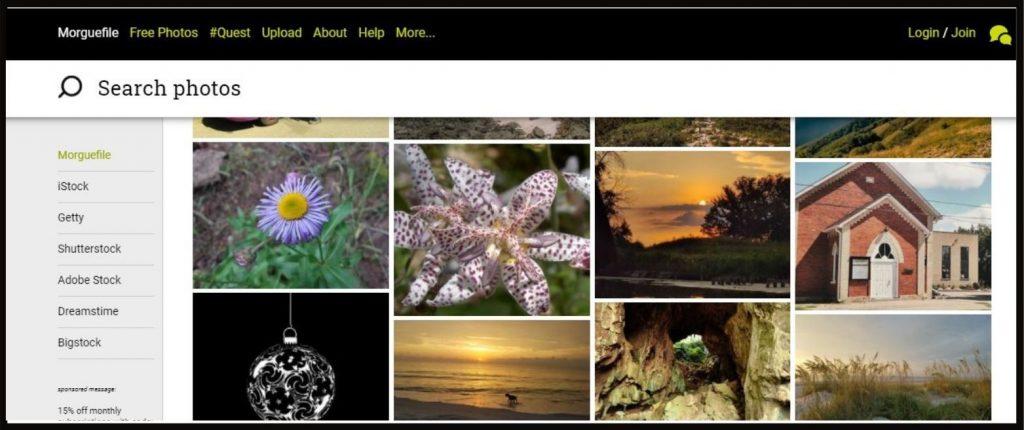1024x430 pixels.
Task: Go to the #Quest page
Action: point(230,33)
